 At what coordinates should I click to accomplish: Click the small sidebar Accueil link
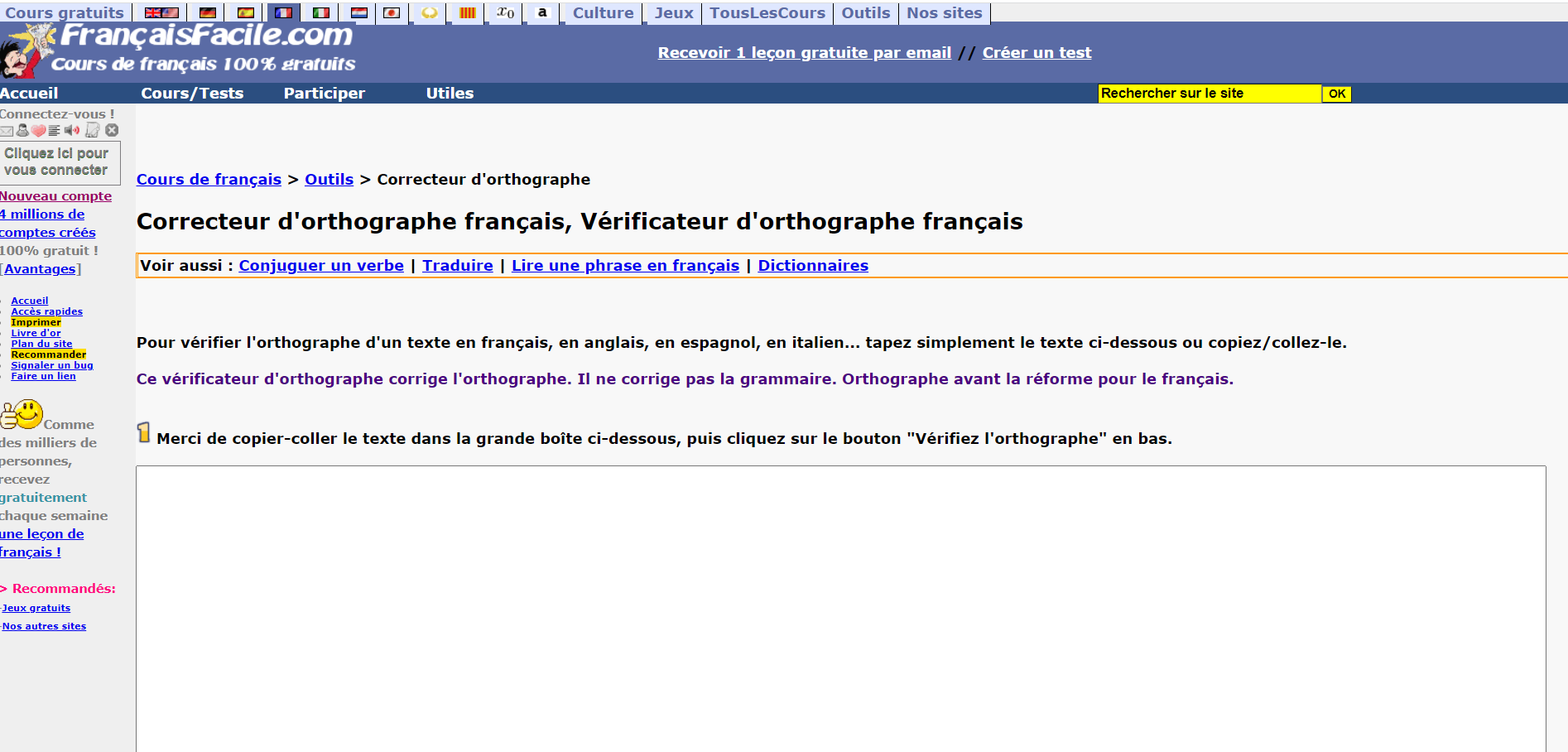[30, 301]
